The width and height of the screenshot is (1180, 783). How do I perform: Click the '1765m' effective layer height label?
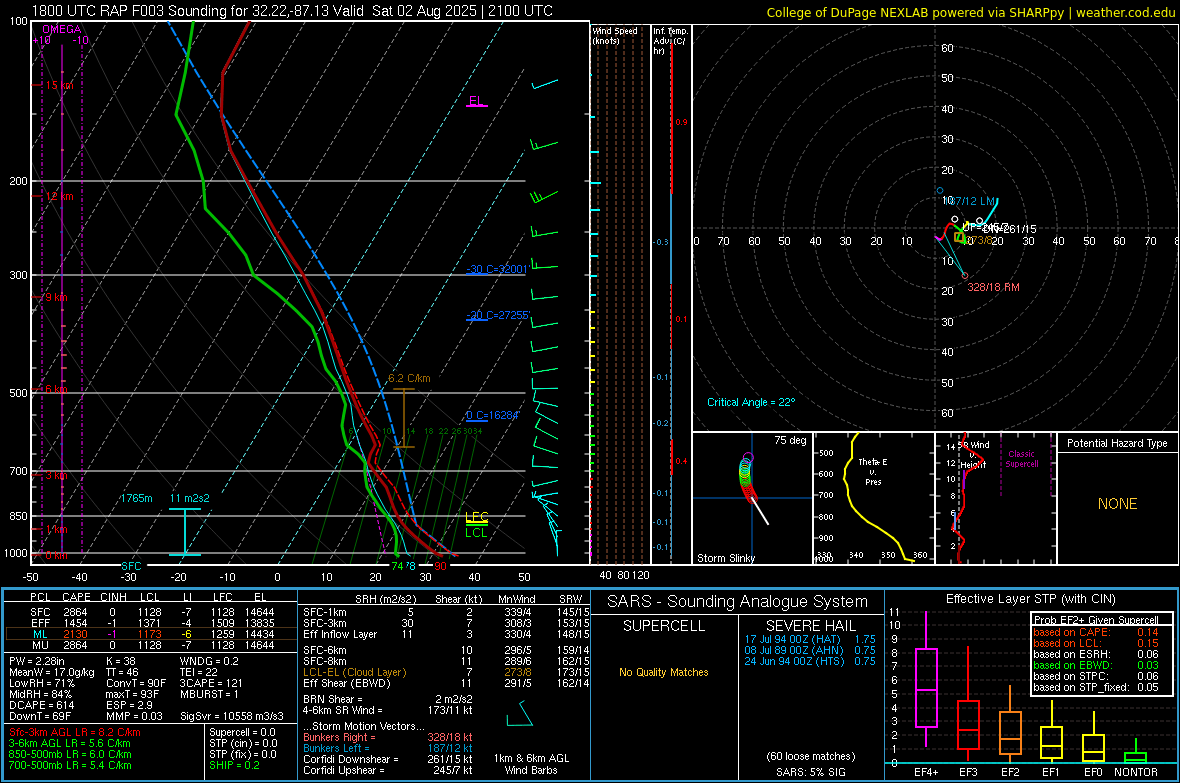136,498
